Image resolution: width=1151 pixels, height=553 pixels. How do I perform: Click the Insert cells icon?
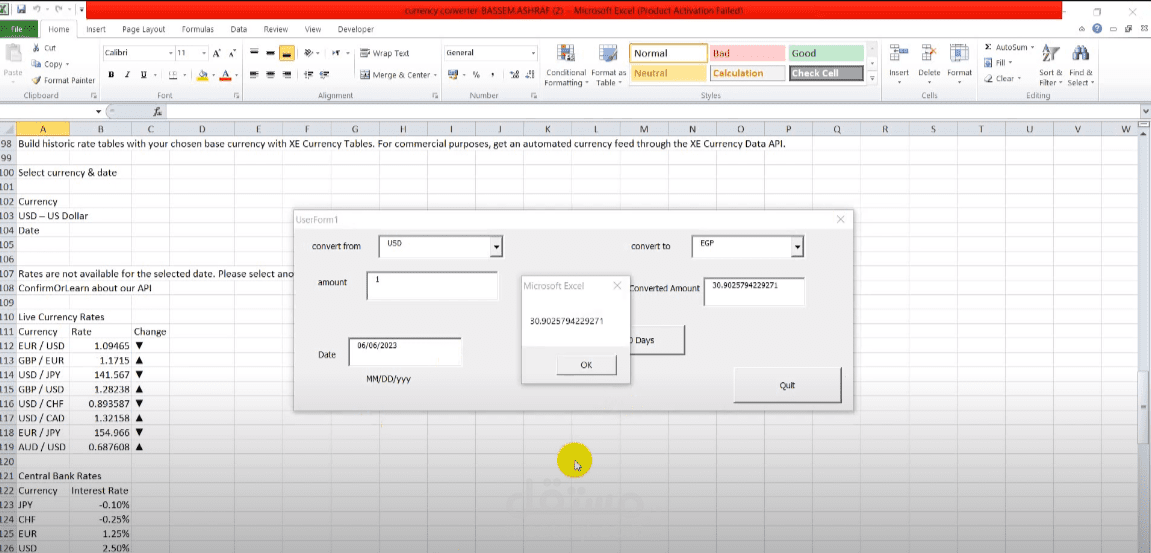pyautogui.click(x=898, y=54)
